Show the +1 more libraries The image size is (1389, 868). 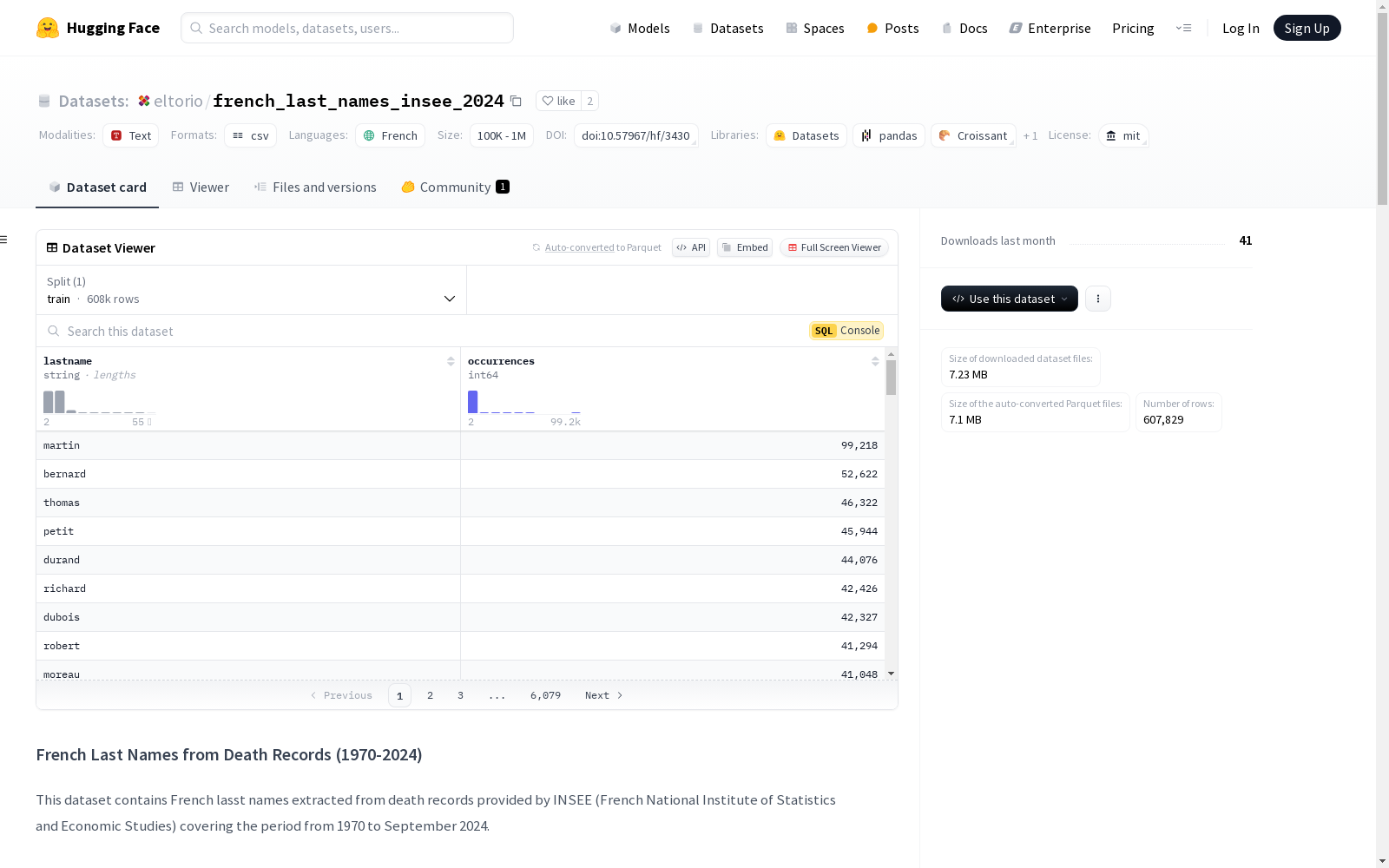click(1030, 135)
